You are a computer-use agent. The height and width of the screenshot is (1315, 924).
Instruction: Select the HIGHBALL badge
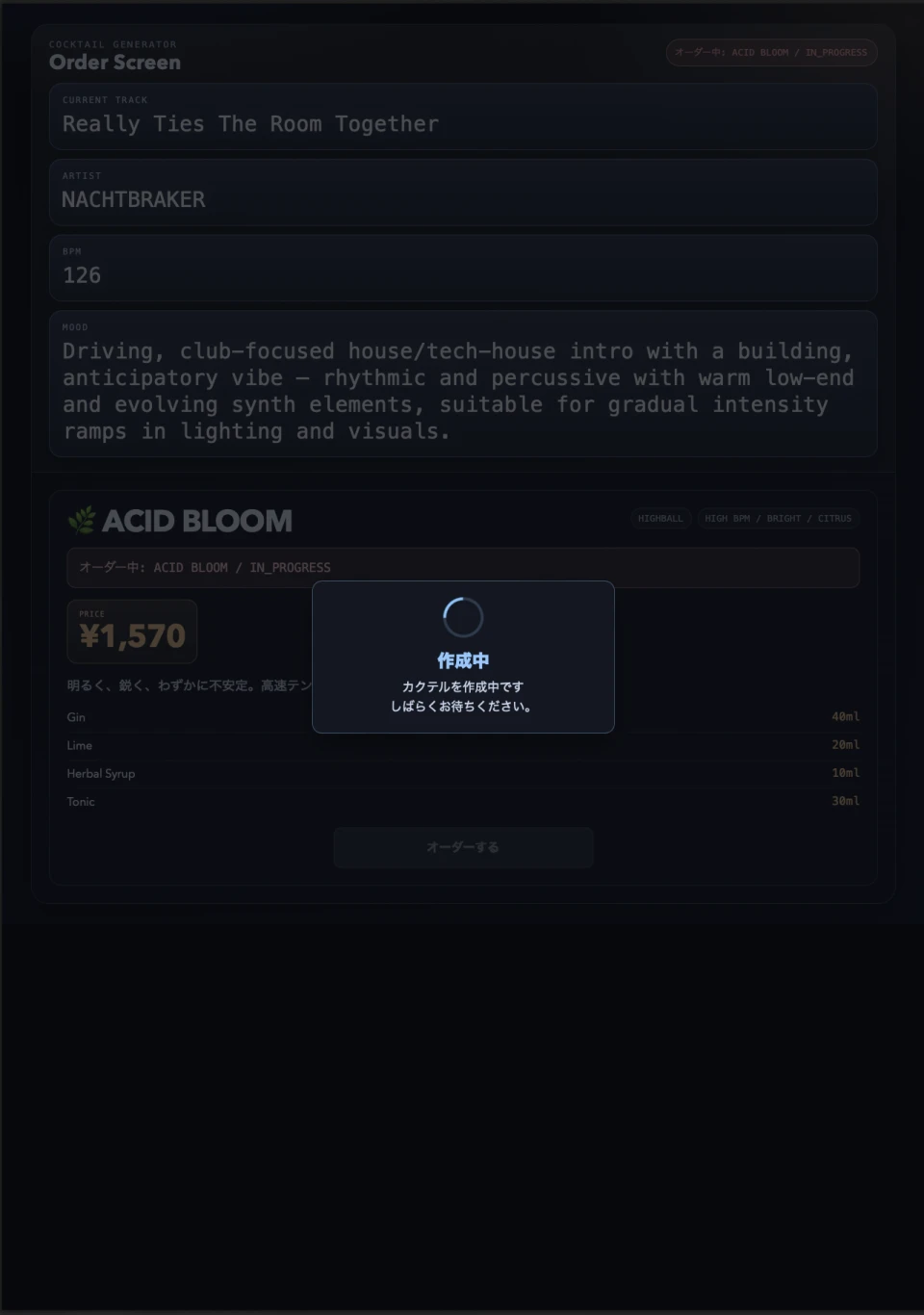click(x=661, y=518)
